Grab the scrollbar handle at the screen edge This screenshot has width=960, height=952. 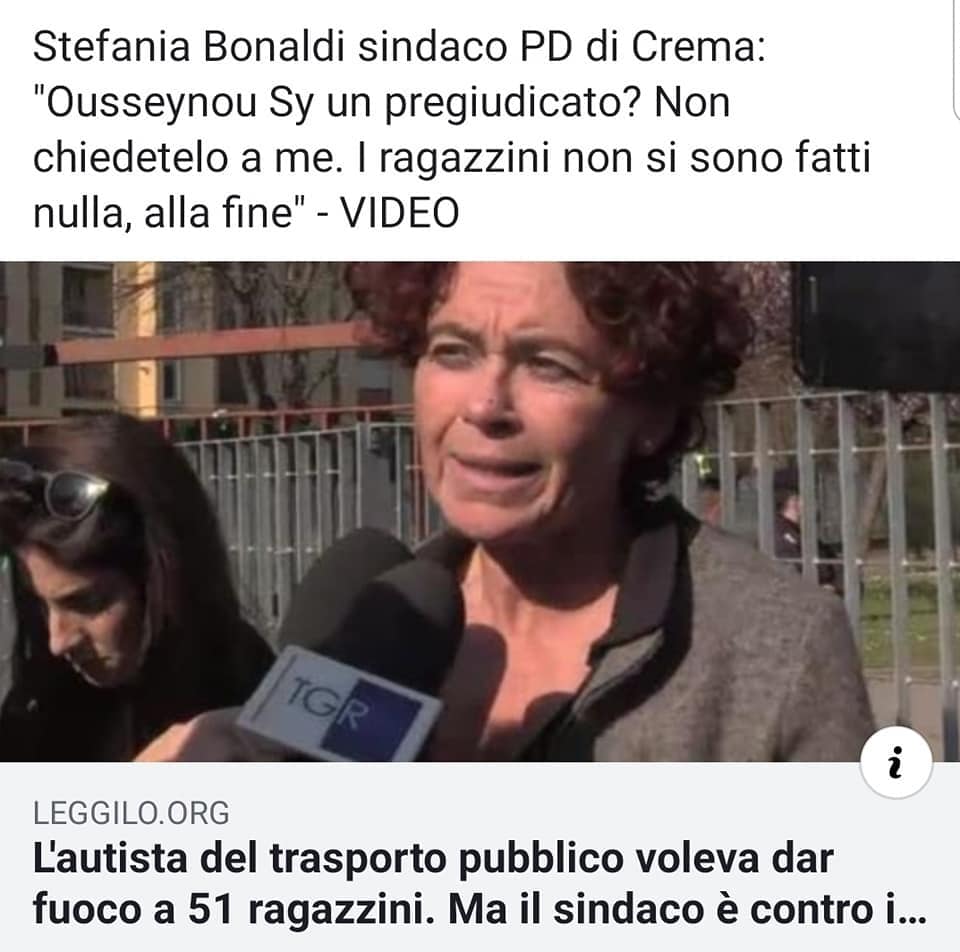957,58
